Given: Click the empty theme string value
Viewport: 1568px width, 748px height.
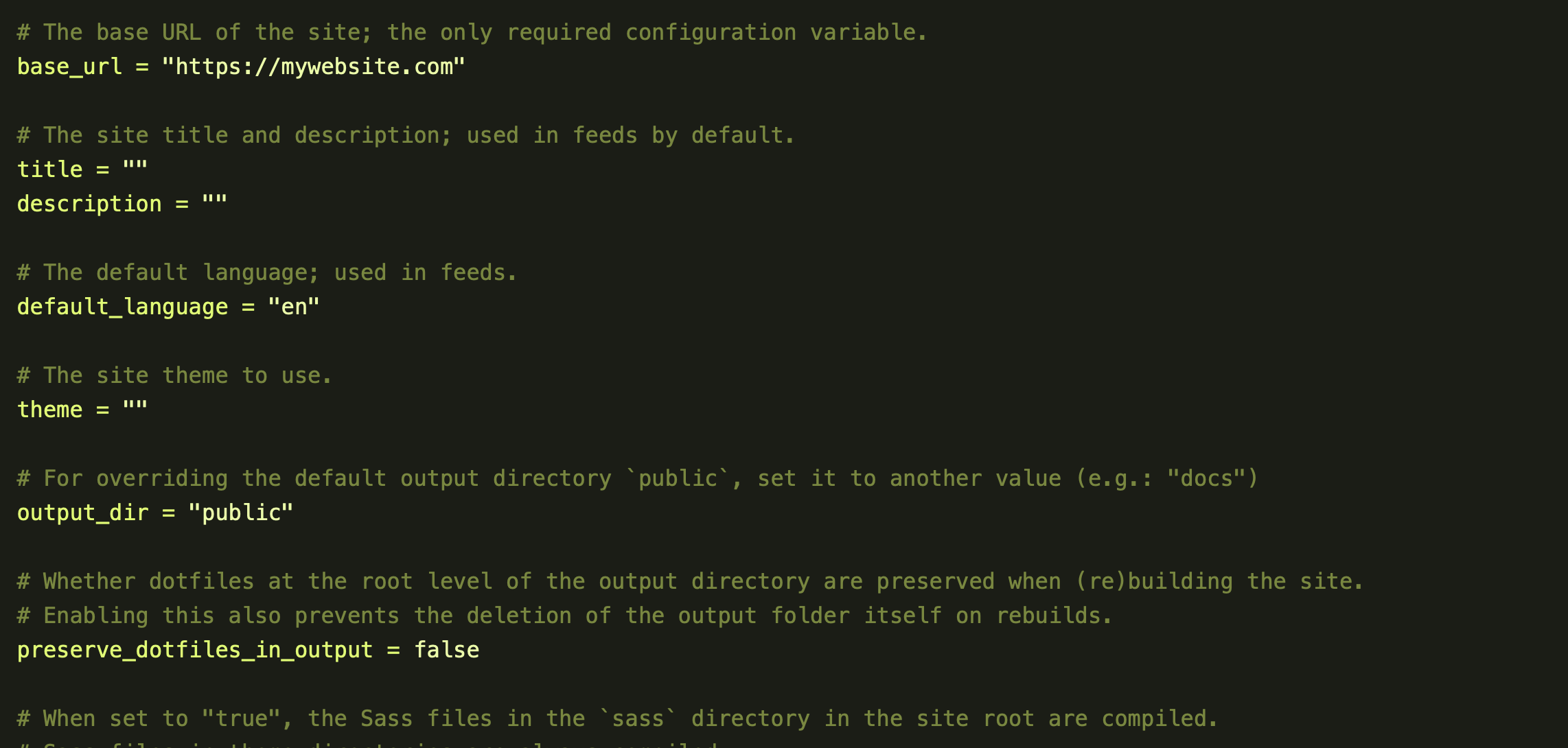Looking at the screenshot, I should (135, 409).
